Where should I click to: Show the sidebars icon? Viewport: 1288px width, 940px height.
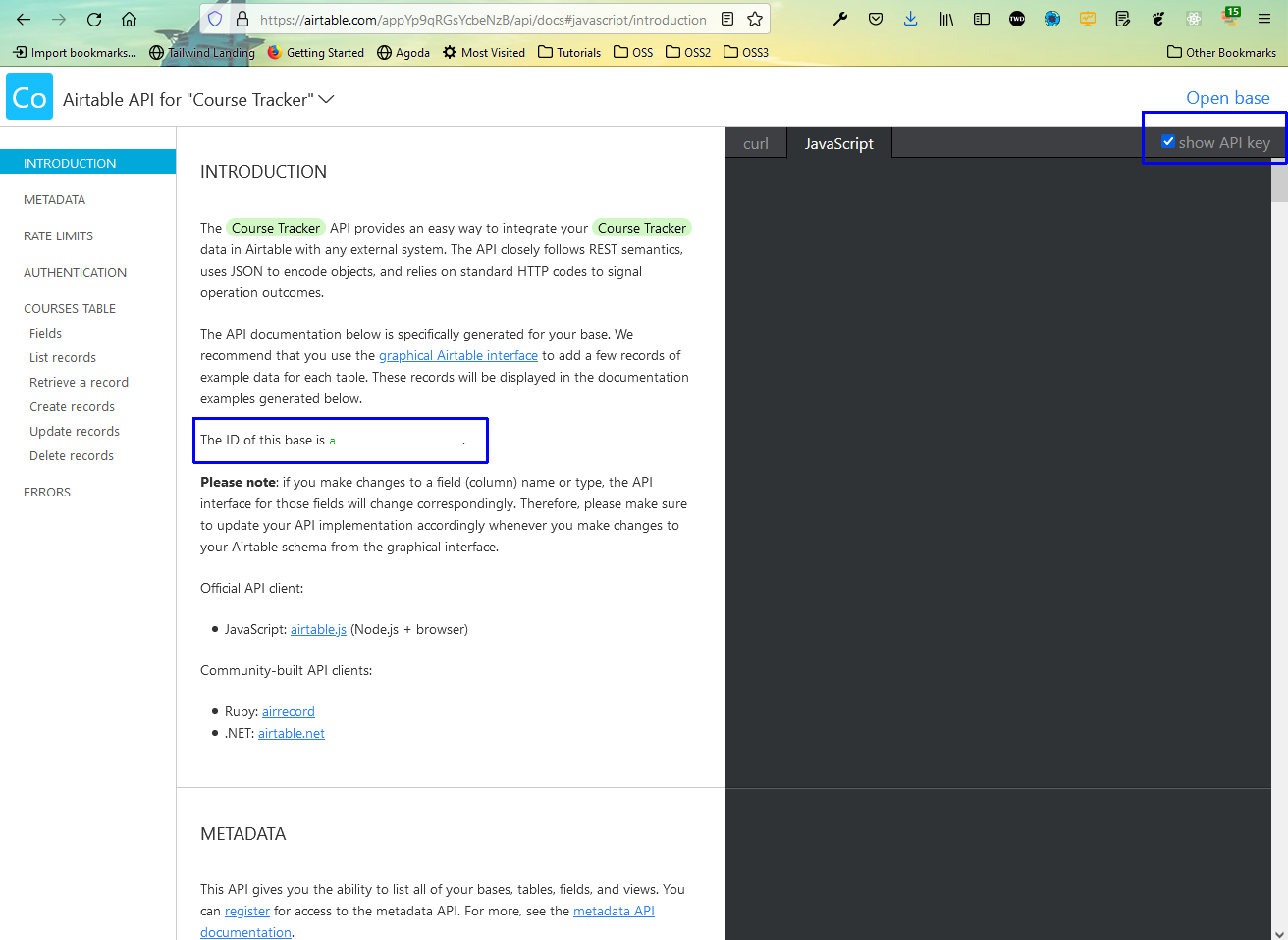tap(982, 20)
